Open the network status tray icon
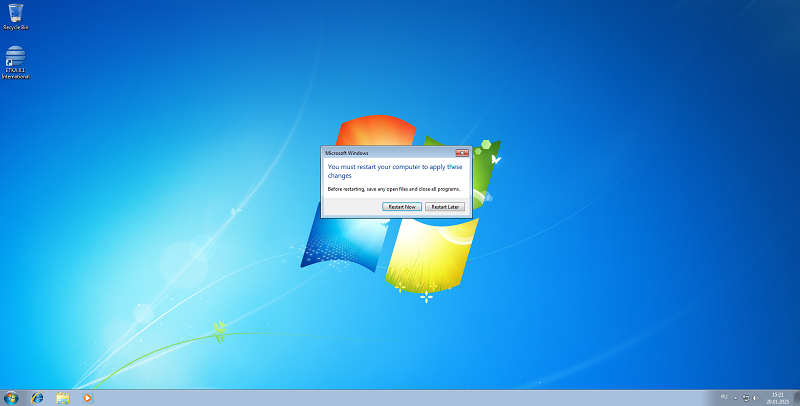Image resolution: width=800 pixels, height=406 pixels. click(x=746, y=398)
